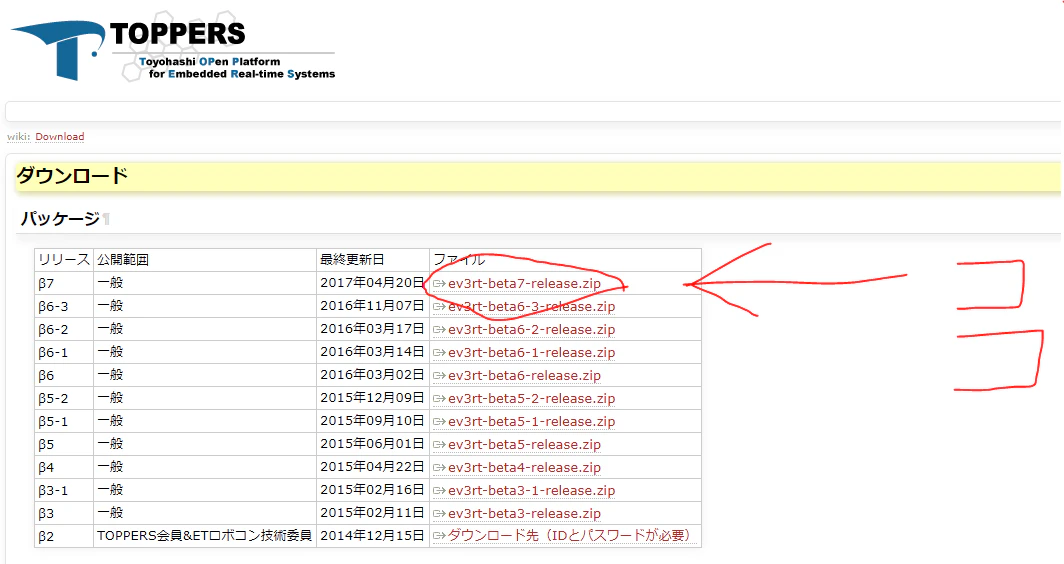This screenshot has width=1064, height=564.
Task: Click the date 2015年02月16日
Action: tap(372, 490)
